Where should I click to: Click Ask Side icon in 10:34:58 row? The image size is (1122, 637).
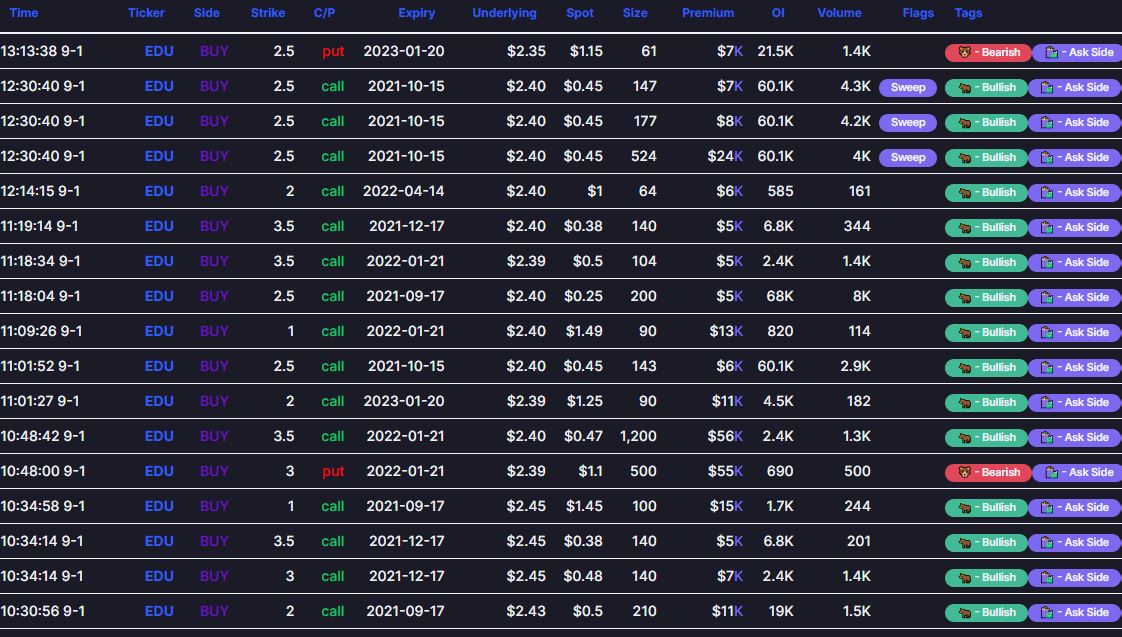tap(1047, 507)
